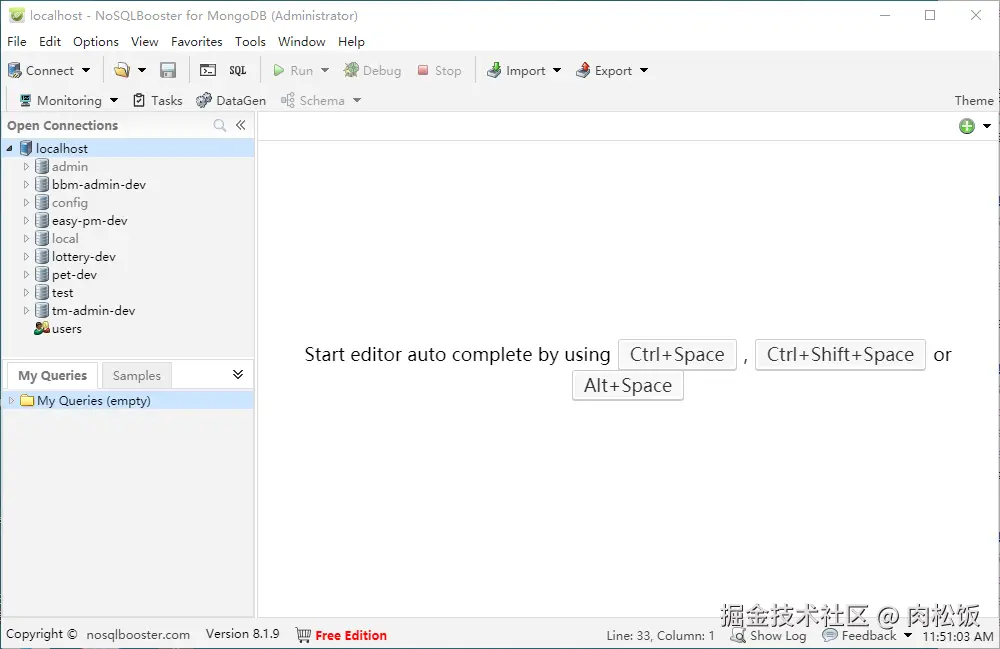Open the Connect dropdown arrow
The width and height of the screenshot is (1000, 649).
pos(86,71)
